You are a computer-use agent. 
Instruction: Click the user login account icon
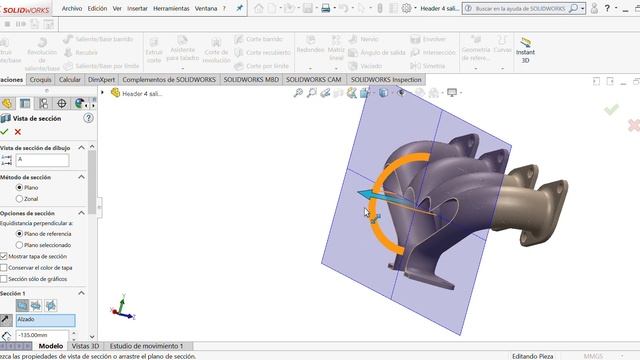tap(594, 8)
